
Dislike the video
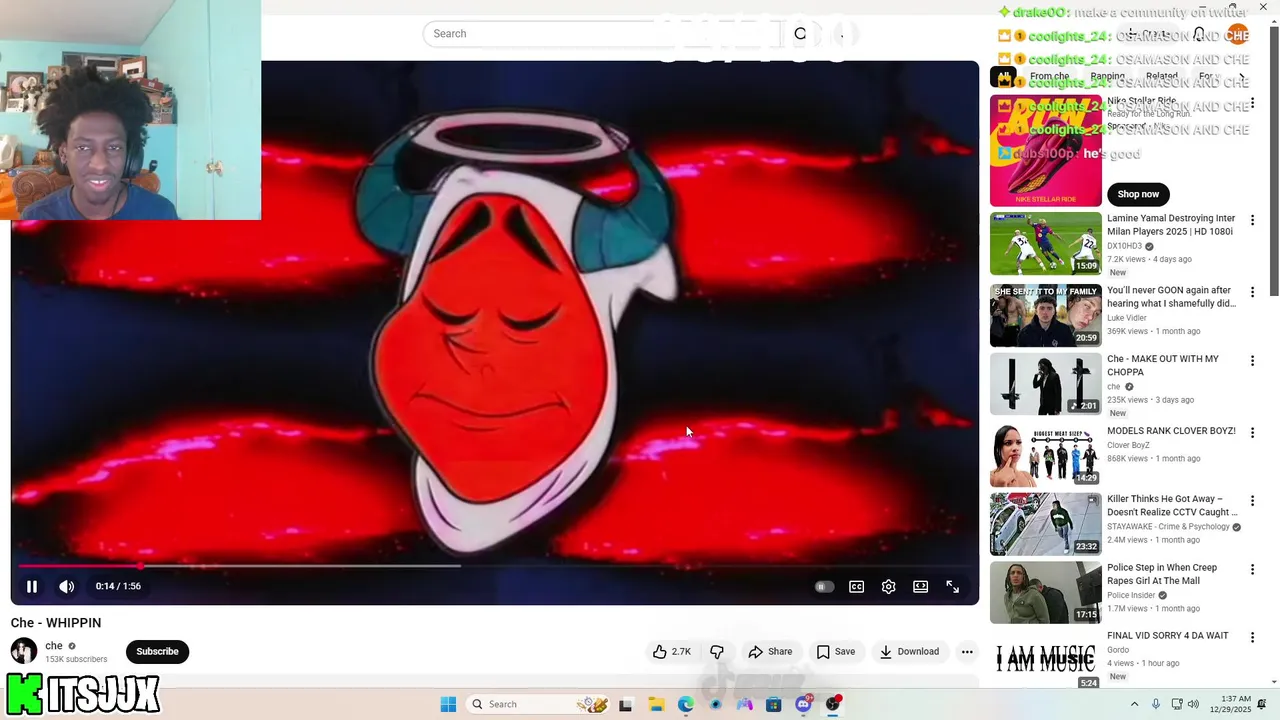[717, 652]
